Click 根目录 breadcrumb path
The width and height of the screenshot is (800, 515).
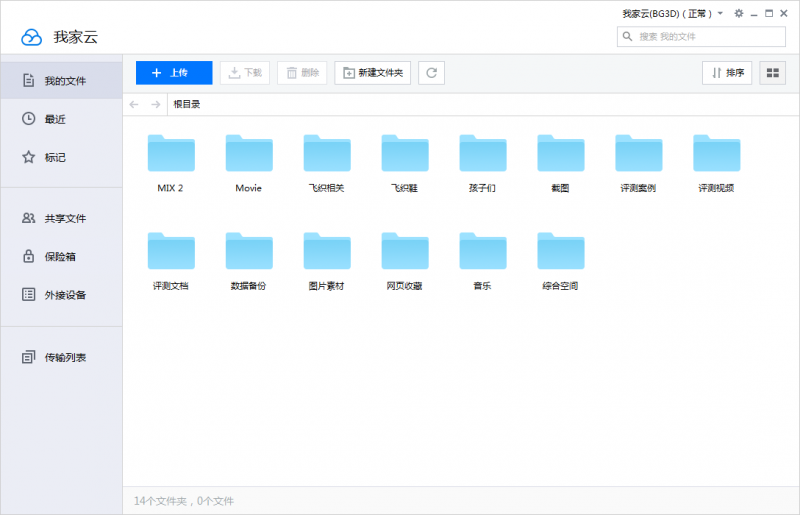tap(187, 104)
